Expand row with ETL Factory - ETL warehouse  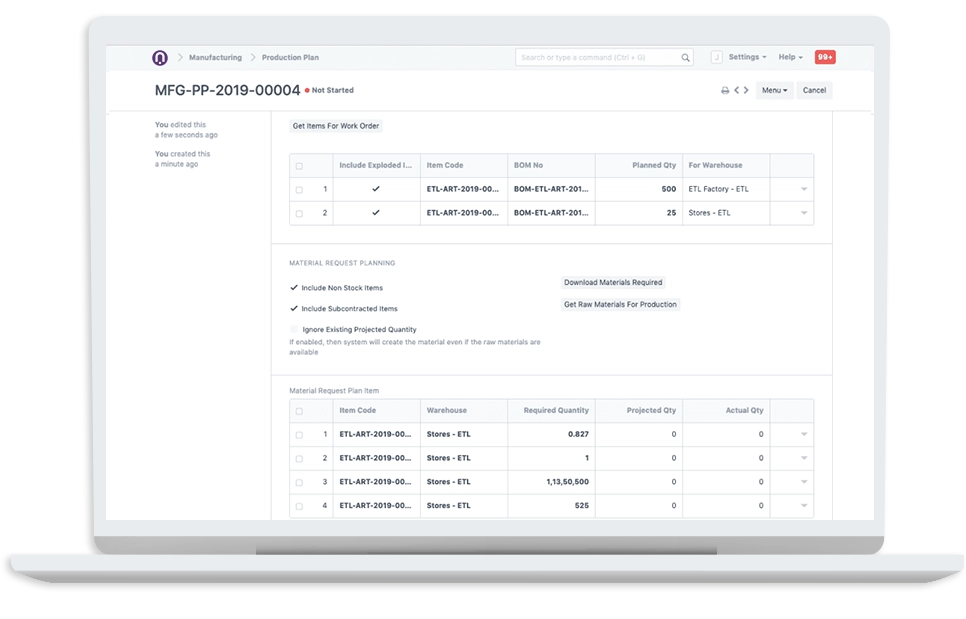pyautogui.click(x=804, y=190)
